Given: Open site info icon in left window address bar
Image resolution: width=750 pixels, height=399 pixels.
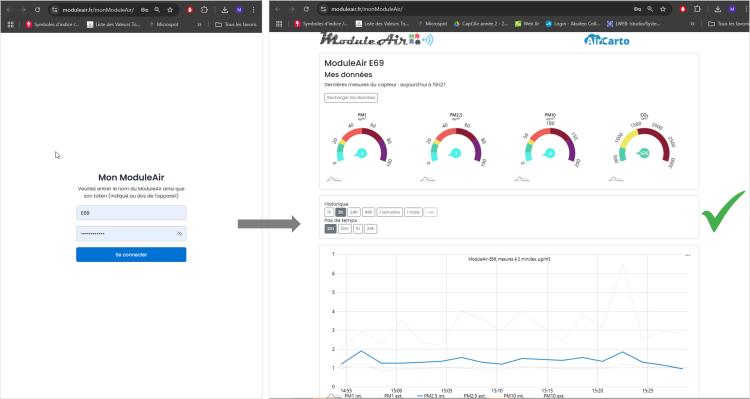Looking at the screenshot, I should [x=55, y=10].
